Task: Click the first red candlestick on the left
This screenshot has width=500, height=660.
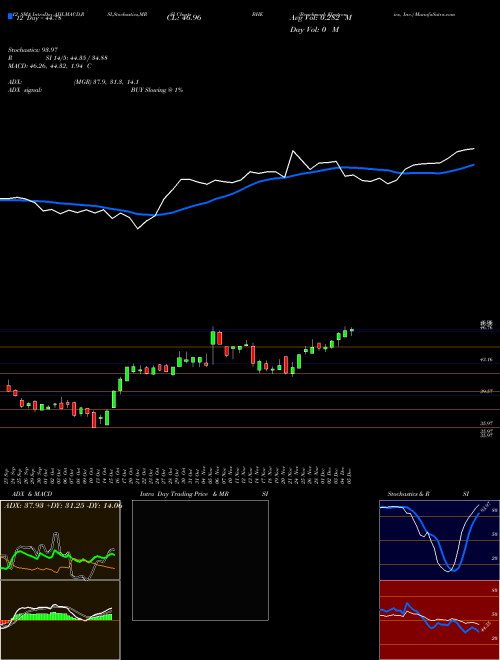Action: tap(8, 387)
